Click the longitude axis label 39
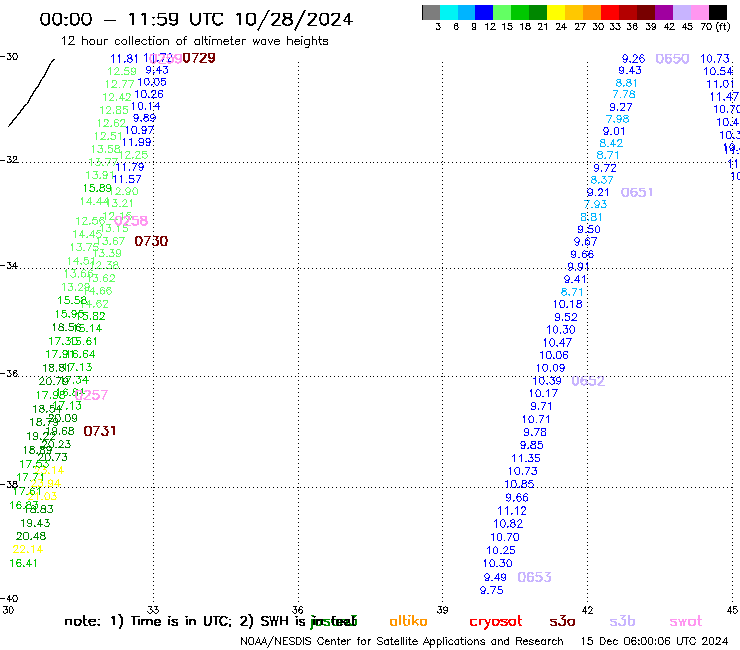Screen dimensions: 740x650 (442, 610)
